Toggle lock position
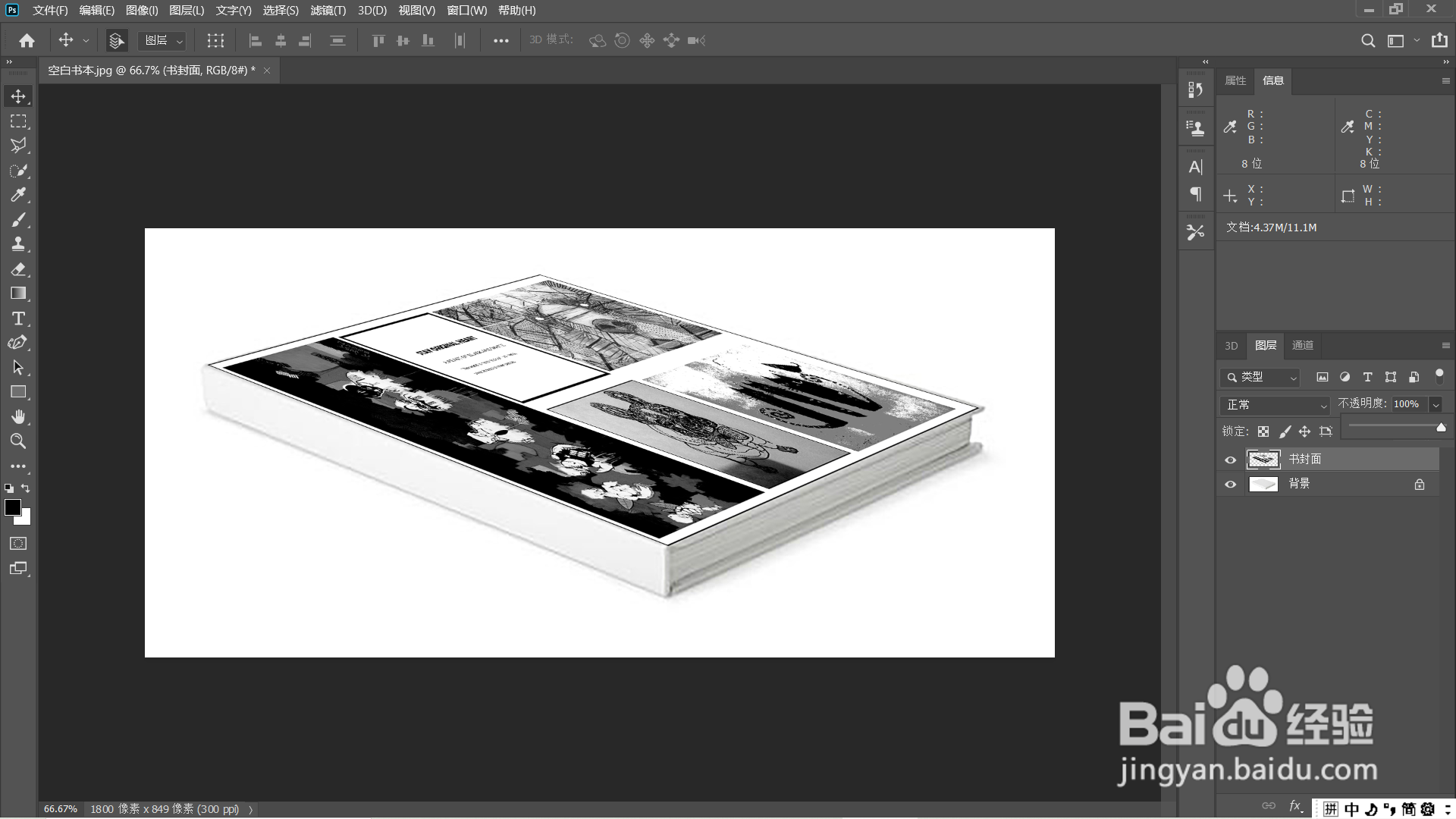The width and height of the screenshot is (1456, 819). pos(1304,431)
